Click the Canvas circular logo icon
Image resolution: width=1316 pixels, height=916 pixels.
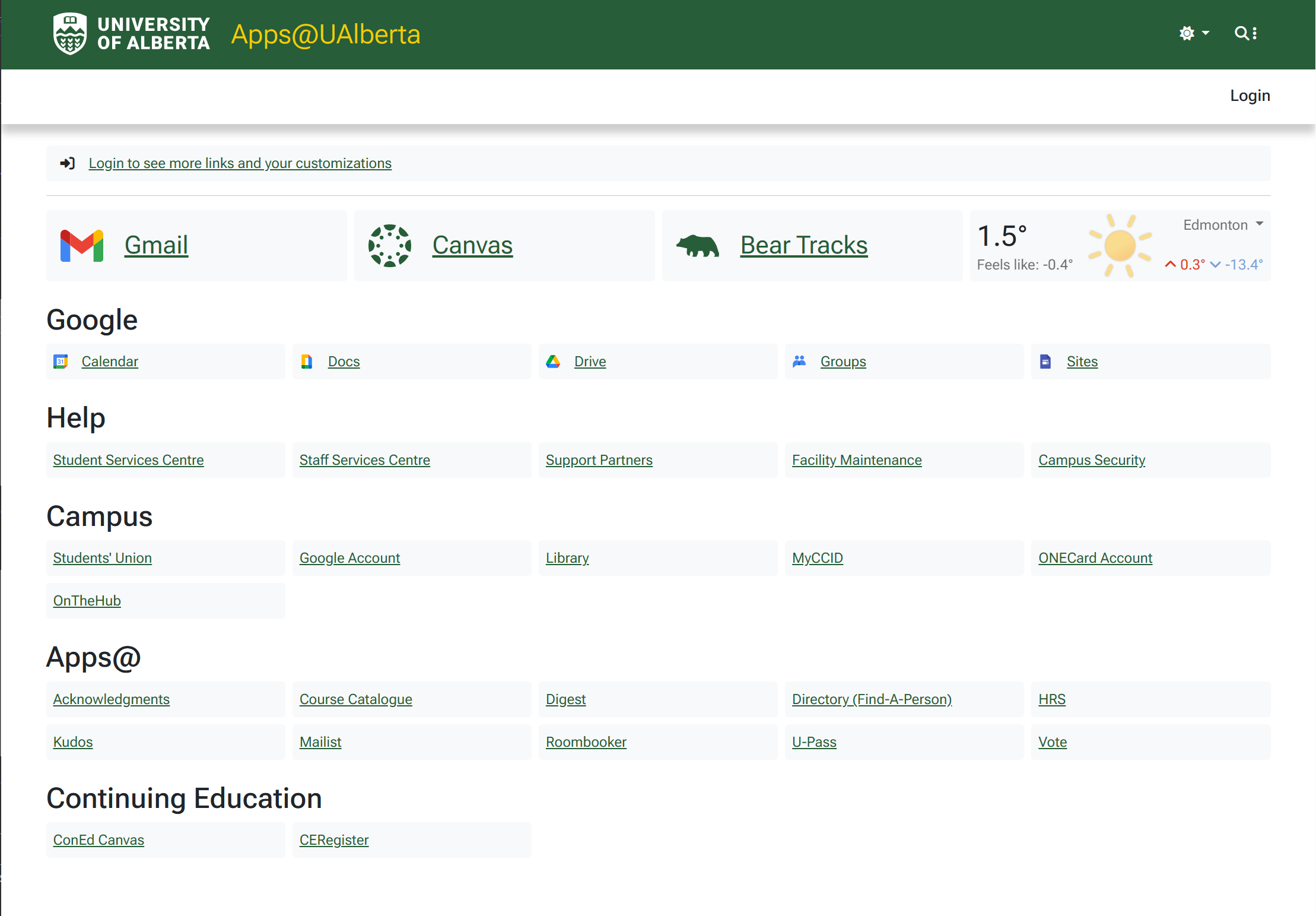coord(389,245)
